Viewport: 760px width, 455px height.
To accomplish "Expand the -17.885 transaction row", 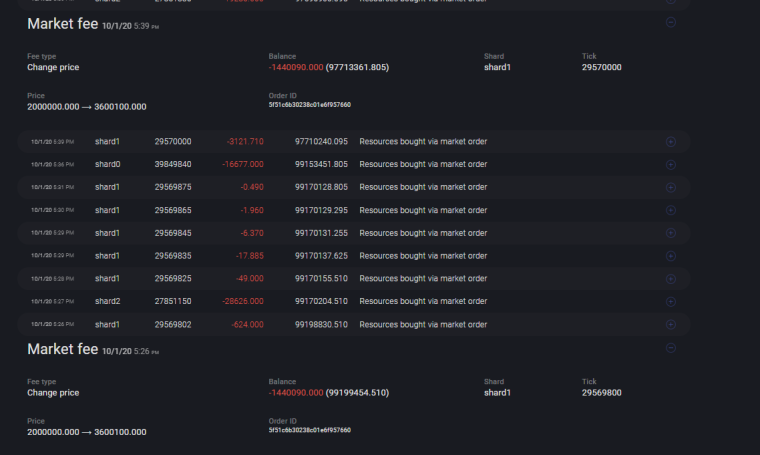I will pyautogui.click(x=670, y=256).
